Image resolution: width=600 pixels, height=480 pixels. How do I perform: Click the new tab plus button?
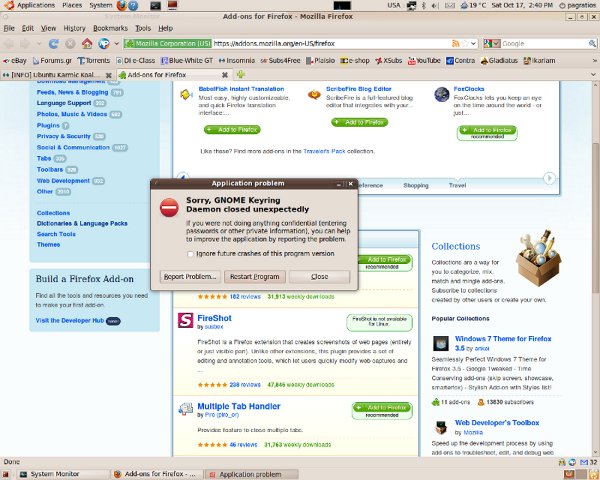(241, 74)
